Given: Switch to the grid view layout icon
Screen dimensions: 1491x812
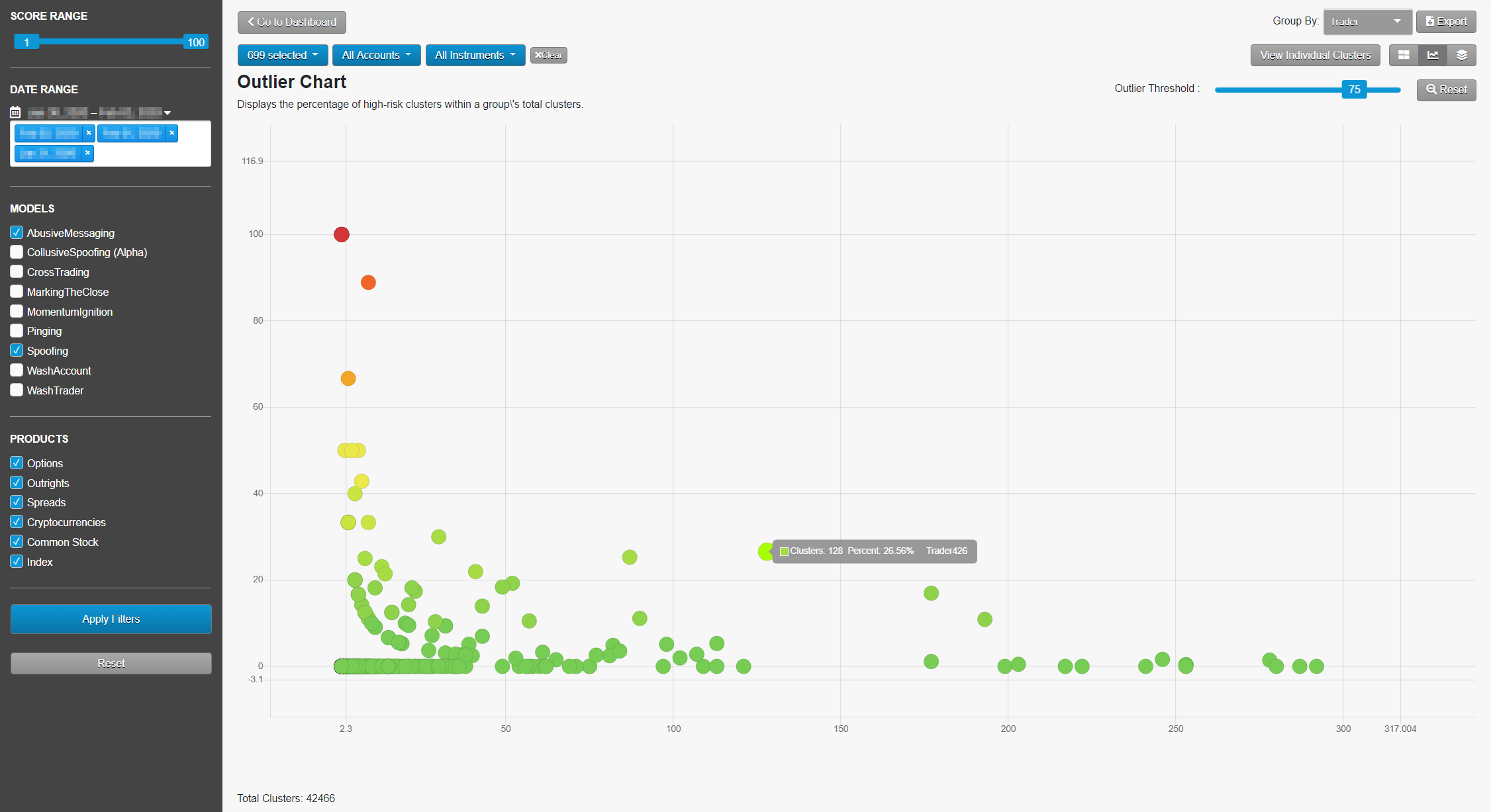Looking at the screenshot, I should tap(1403, 55).
